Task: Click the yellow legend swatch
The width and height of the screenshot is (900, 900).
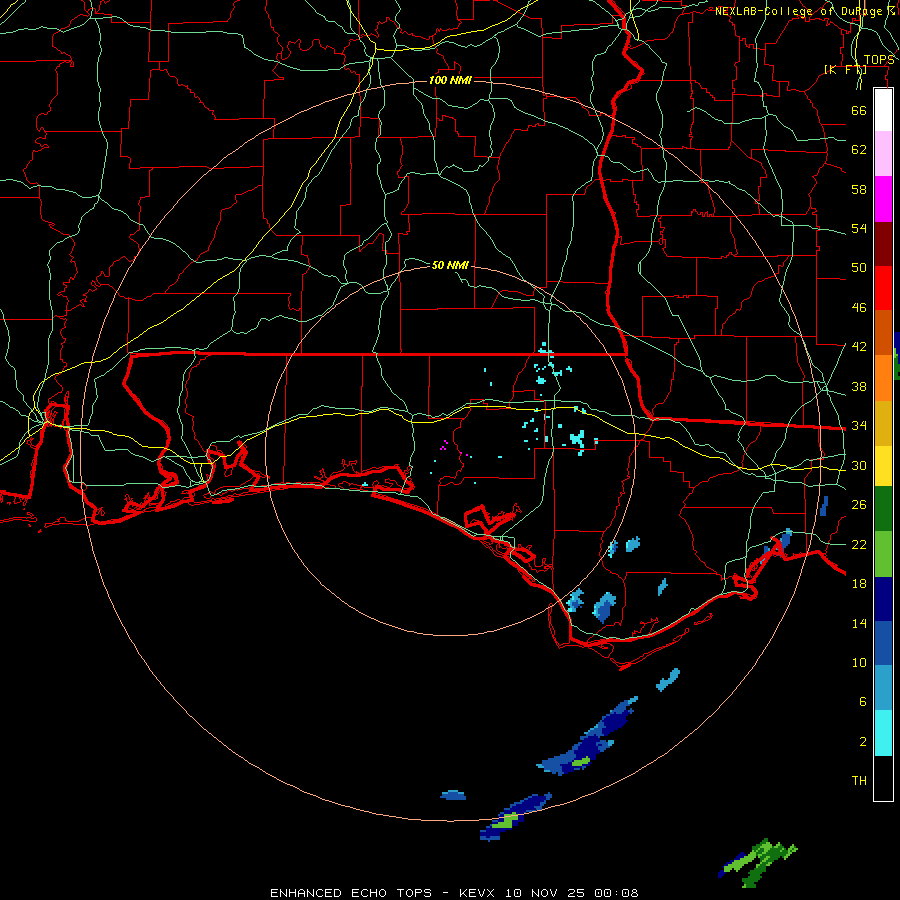Action: pos(883,466)
